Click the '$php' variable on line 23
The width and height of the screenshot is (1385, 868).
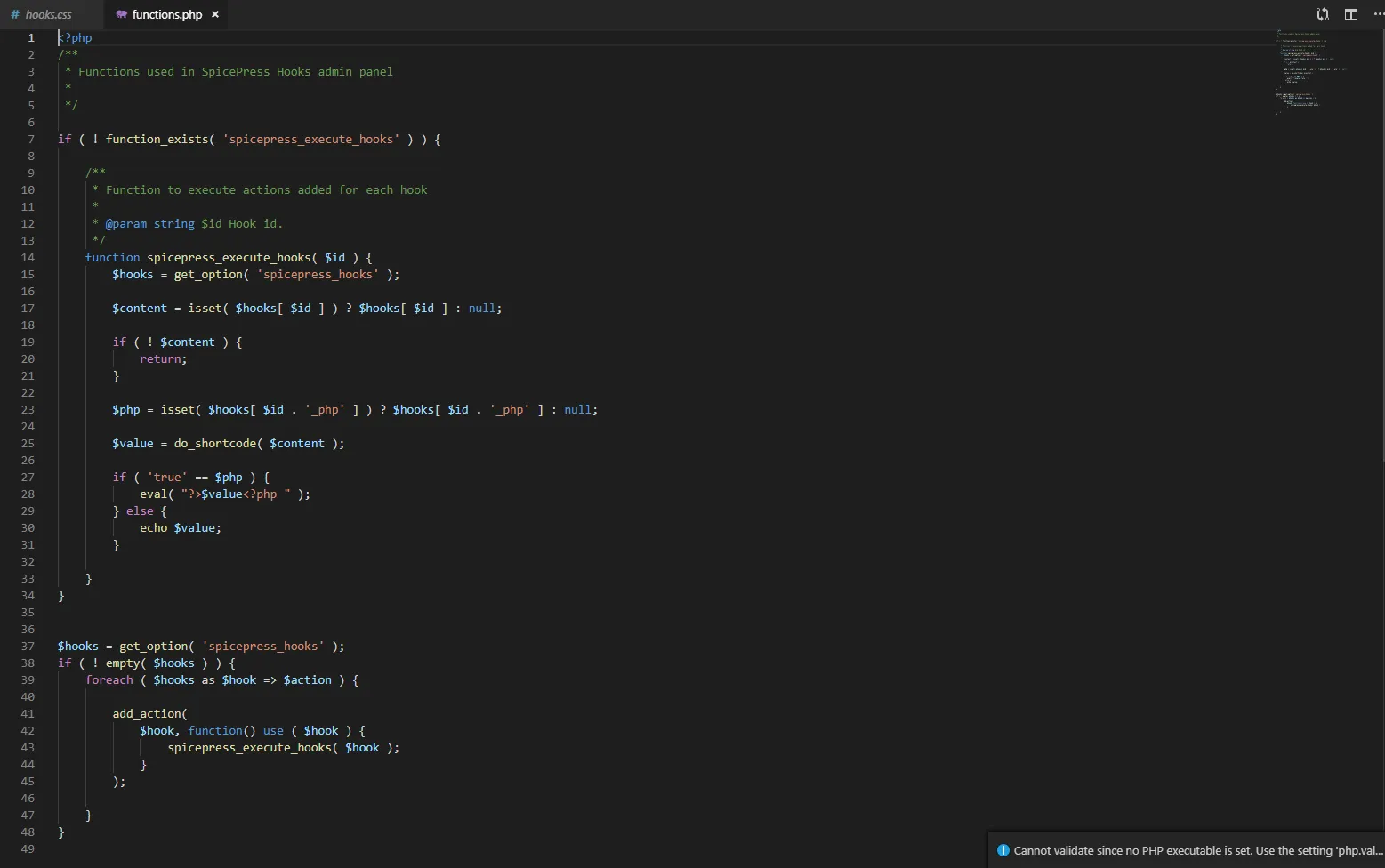(126, 409)
